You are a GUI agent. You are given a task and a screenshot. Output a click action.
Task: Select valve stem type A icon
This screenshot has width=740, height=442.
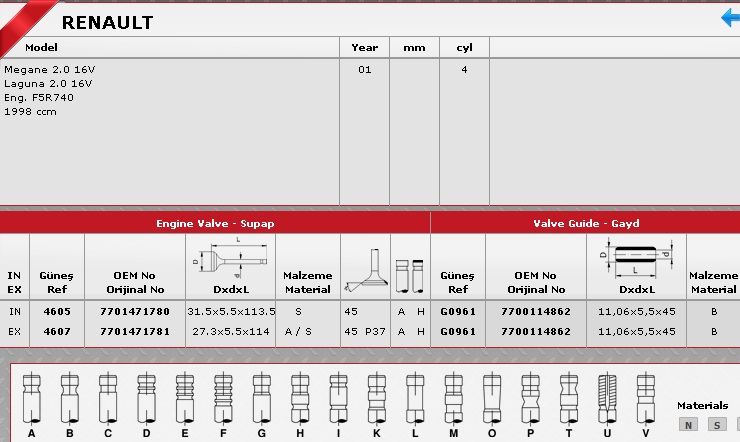tap(31, 399)
